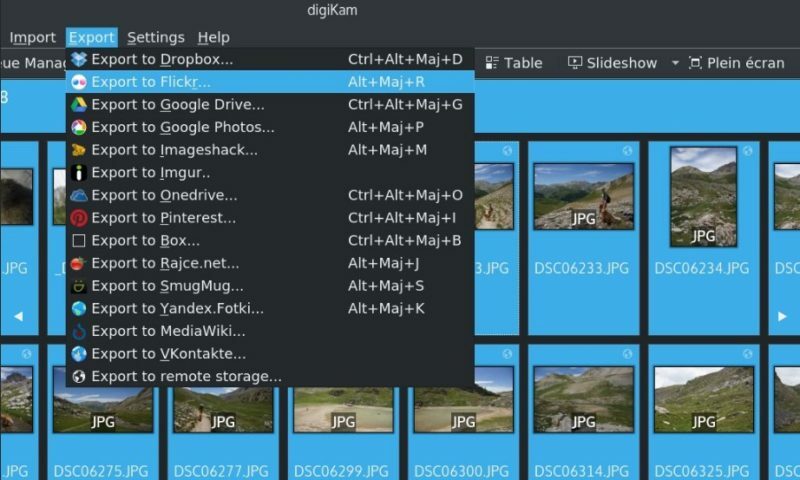Click the Box square icon

tap(79, 240)
